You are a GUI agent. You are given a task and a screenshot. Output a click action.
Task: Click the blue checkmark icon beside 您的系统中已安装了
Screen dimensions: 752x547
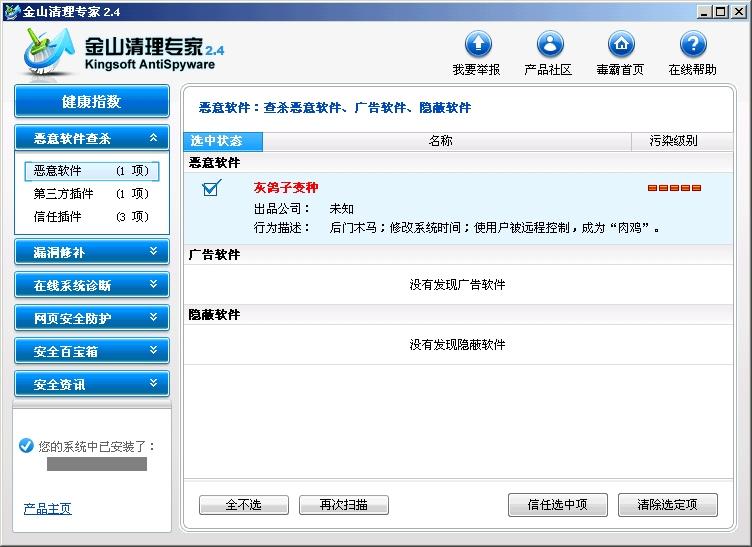26,445
